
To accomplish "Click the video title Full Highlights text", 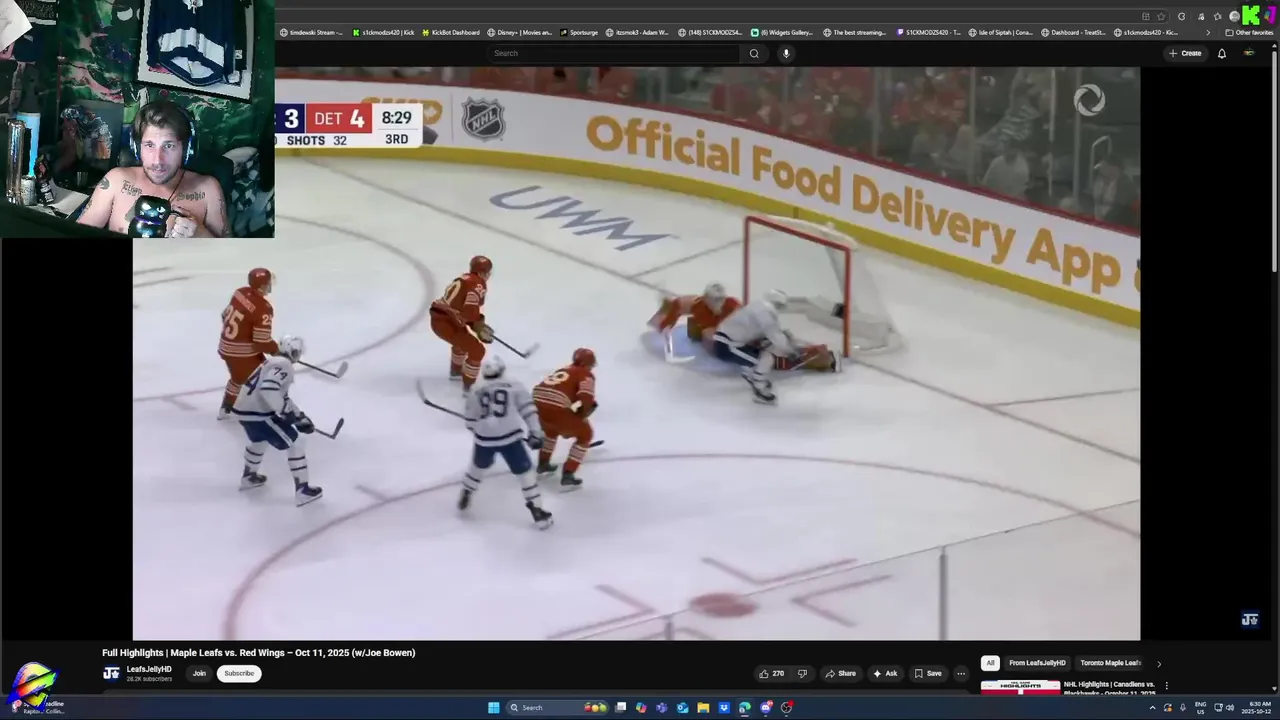I will click(x=258, y=653).
